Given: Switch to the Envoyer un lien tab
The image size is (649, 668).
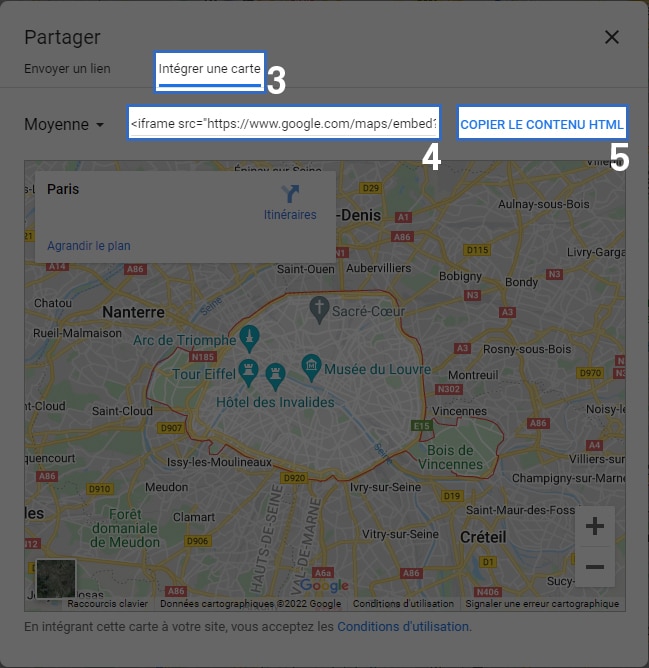Looking at the screenshot, I should point(67,69).
